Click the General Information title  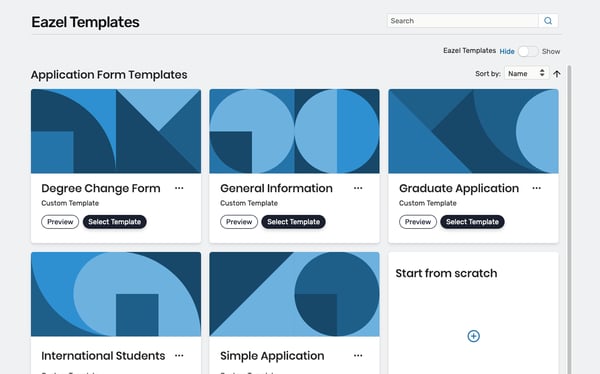pyautogui.click(x=276, y=188)
